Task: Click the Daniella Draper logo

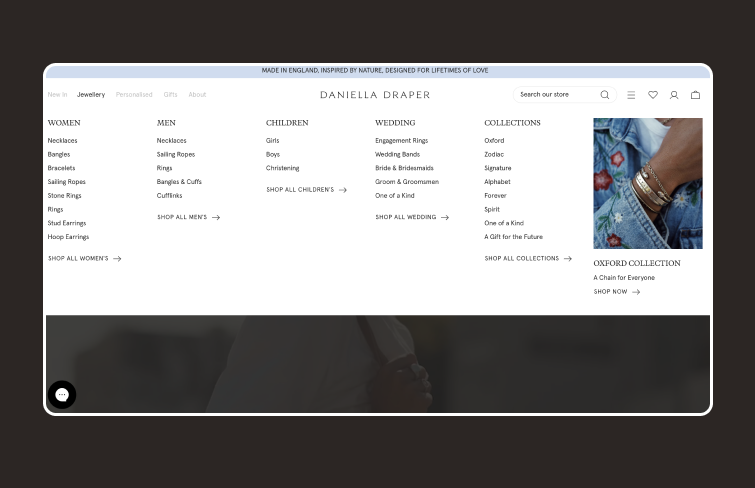Action: (x=375, y=95)
